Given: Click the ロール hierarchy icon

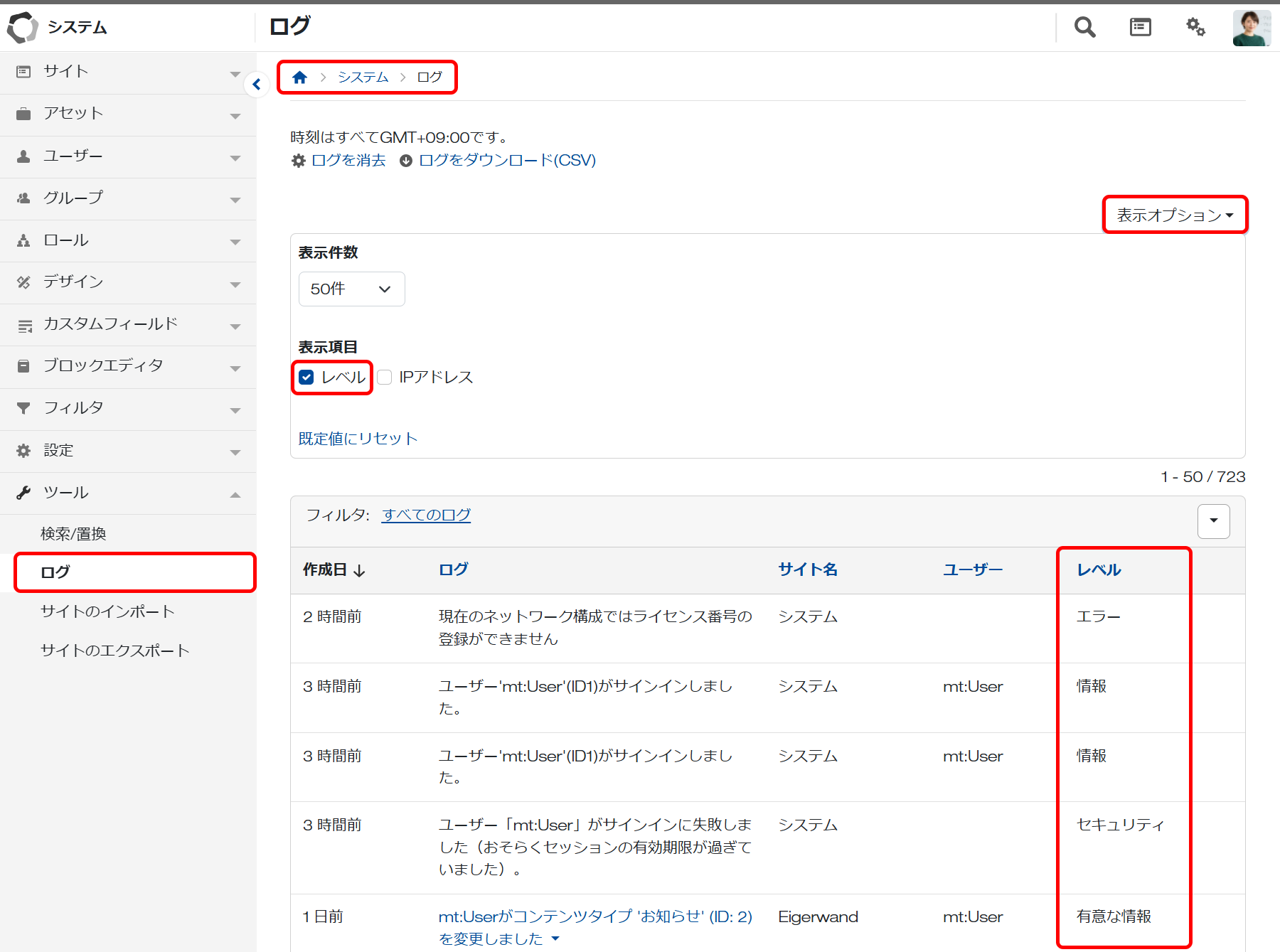Looking at the screenshot, I should pyautogui.click(x=23, y=240).
